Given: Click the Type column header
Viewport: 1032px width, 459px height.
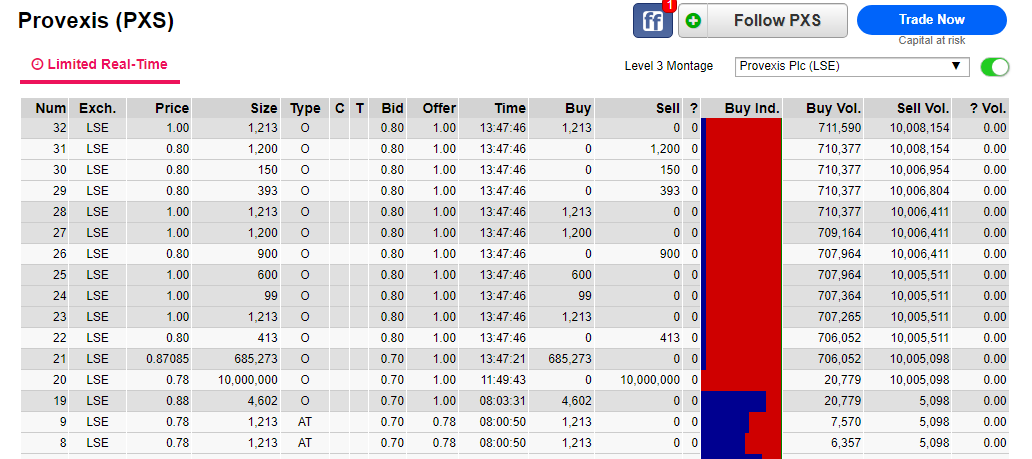Looking at the screenshot, I should click(305, 109).
